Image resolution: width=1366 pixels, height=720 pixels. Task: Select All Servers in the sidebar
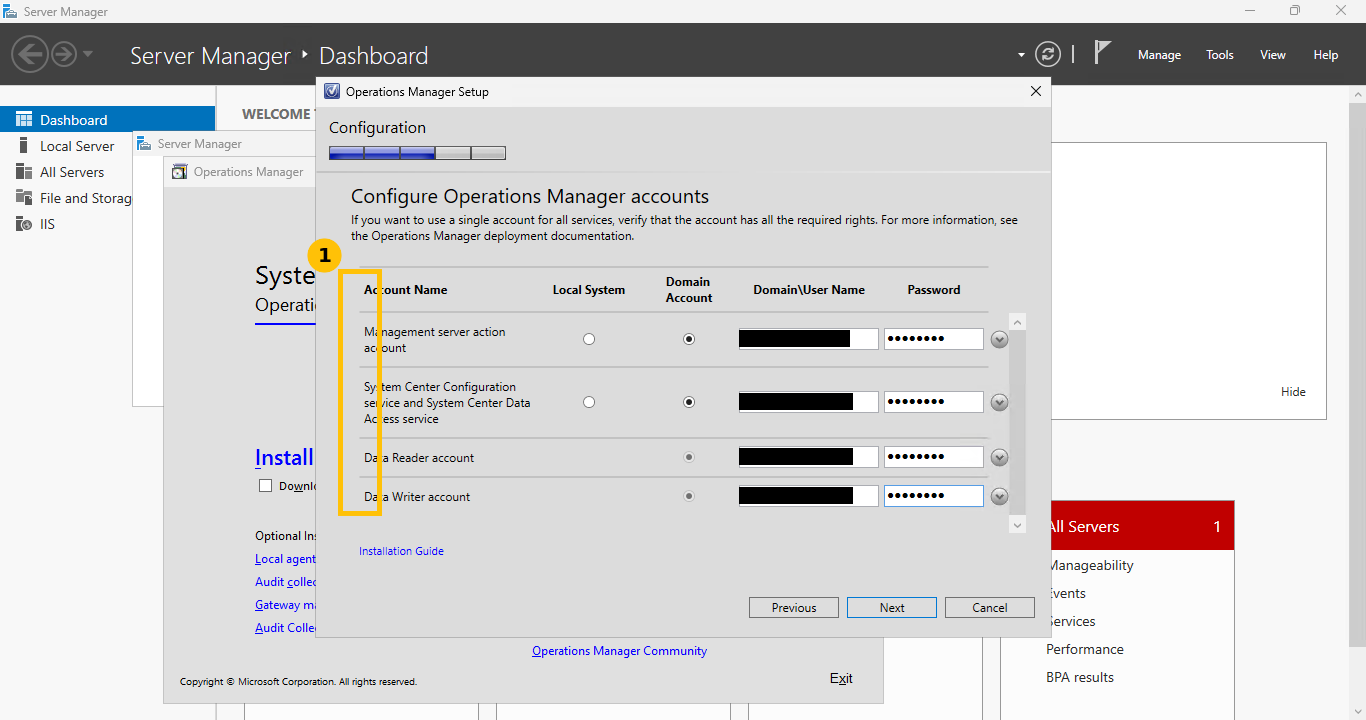point(72,172)
